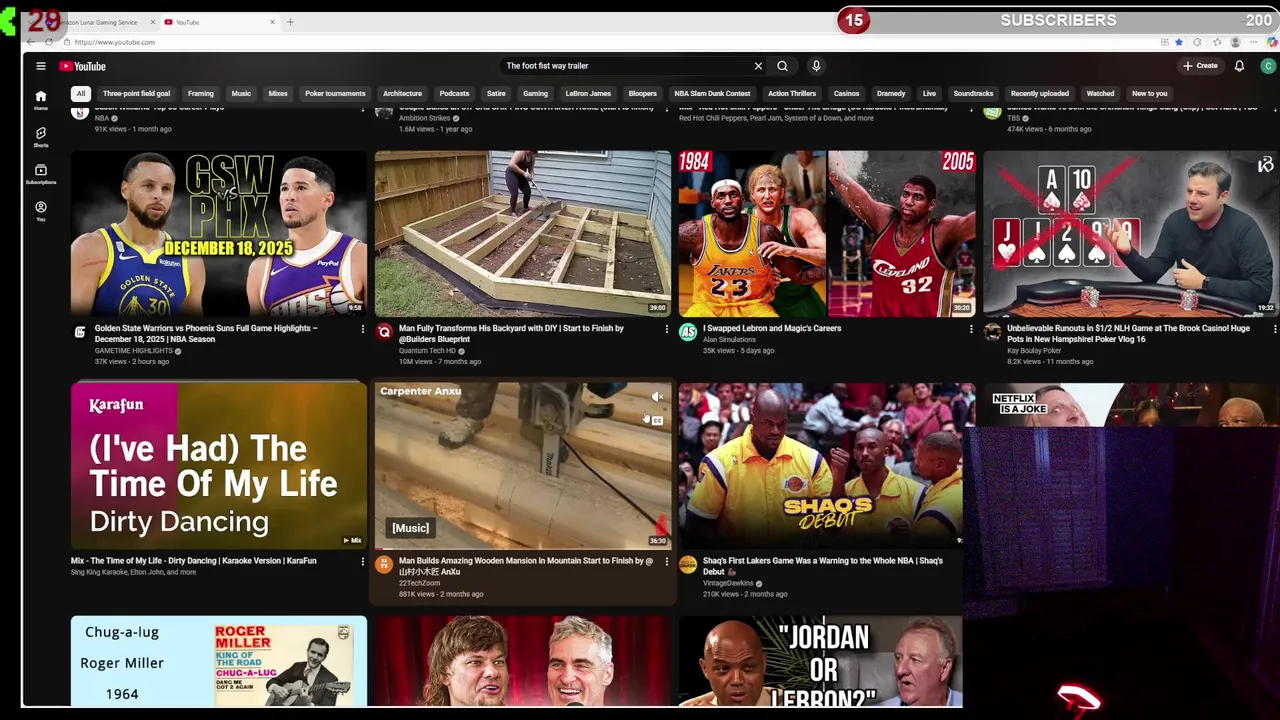
Task: Select the Satire chip
Action: click(x=496, y=94)
